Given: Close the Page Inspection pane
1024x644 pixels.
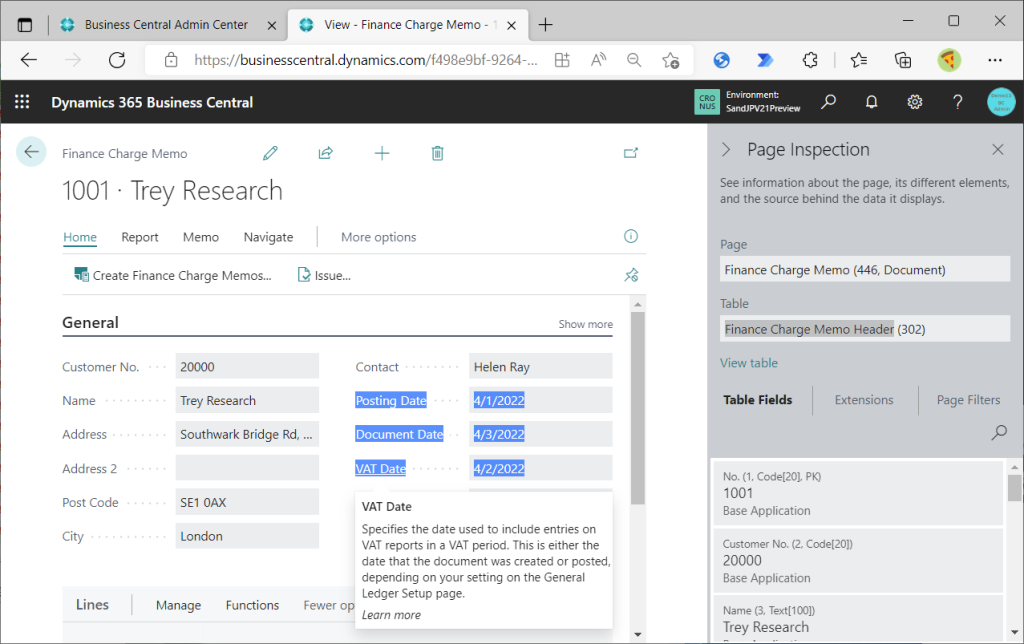Looking at the screenshot, I should [x=998, y=150].
